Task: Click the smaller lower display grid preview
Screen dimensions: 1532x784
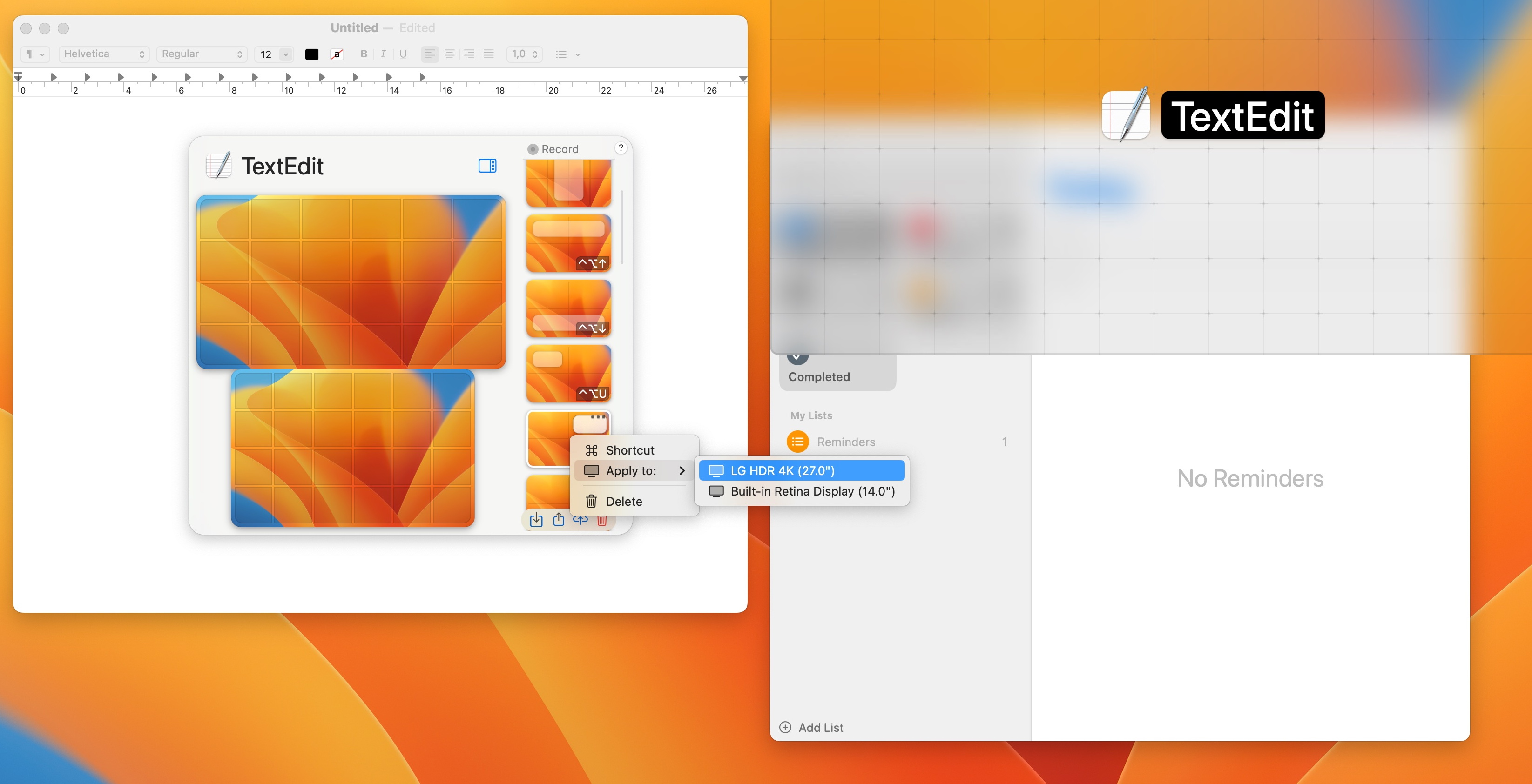Action: (353, 448)
